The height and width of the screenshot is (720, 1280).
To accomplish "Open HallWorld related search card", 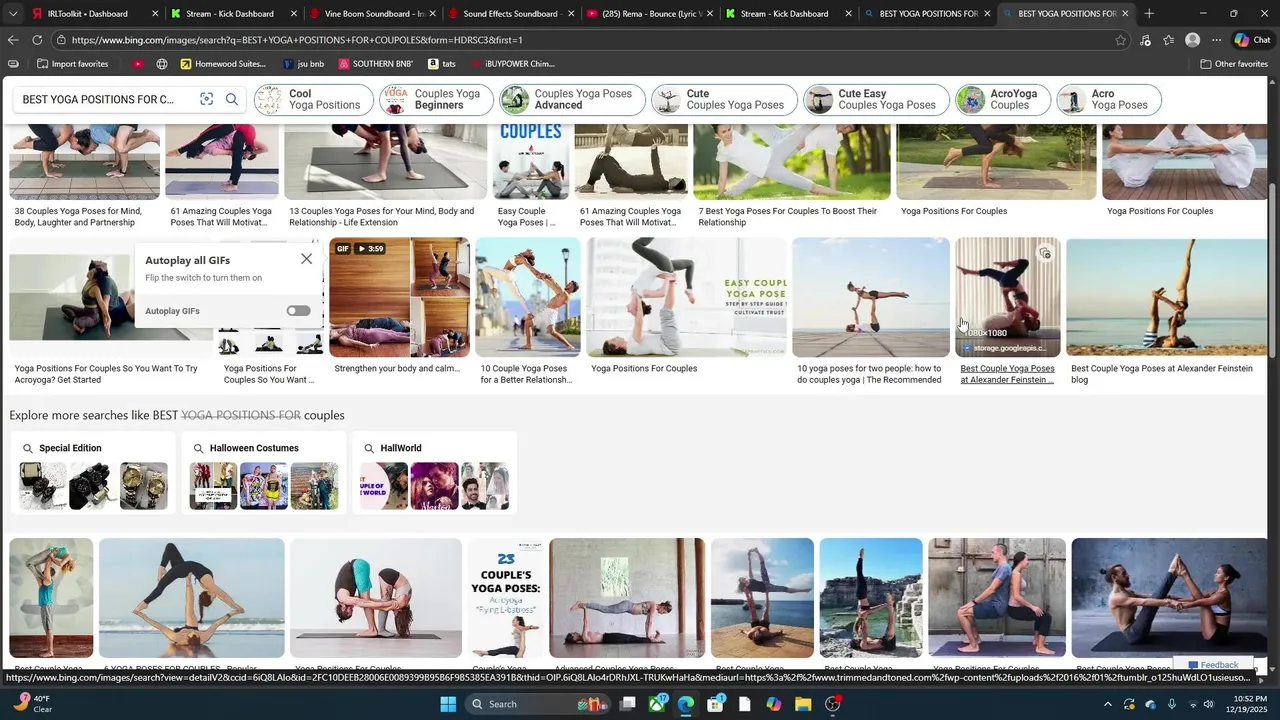I will [435, 473].
